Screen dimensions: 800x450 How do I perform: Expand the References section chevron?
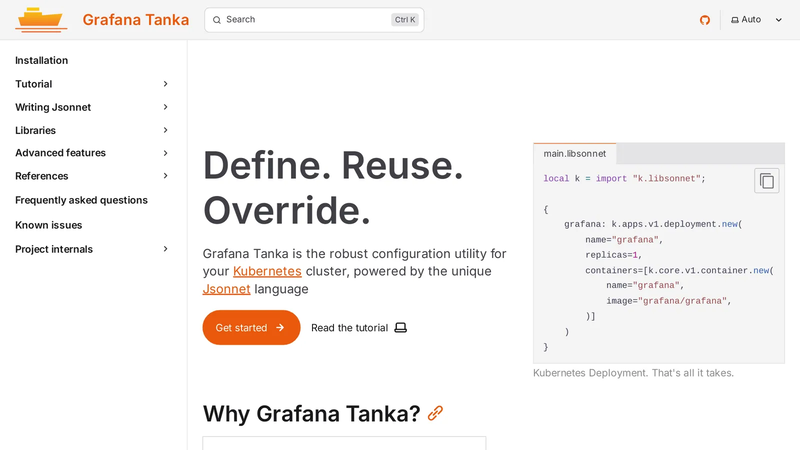pyautogui.click(x=165, y=176)
